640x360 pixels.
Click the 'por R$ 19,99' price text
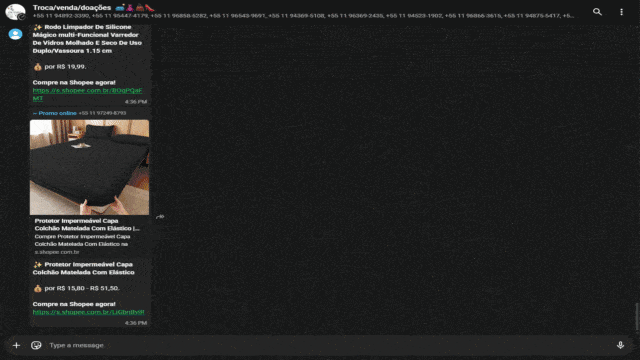click(65, 67)
